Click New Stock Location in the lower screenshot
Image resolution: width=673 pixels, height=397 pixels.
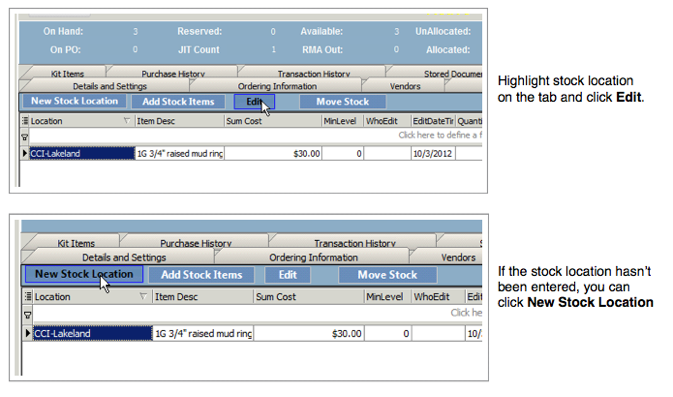tap(84, 274)
